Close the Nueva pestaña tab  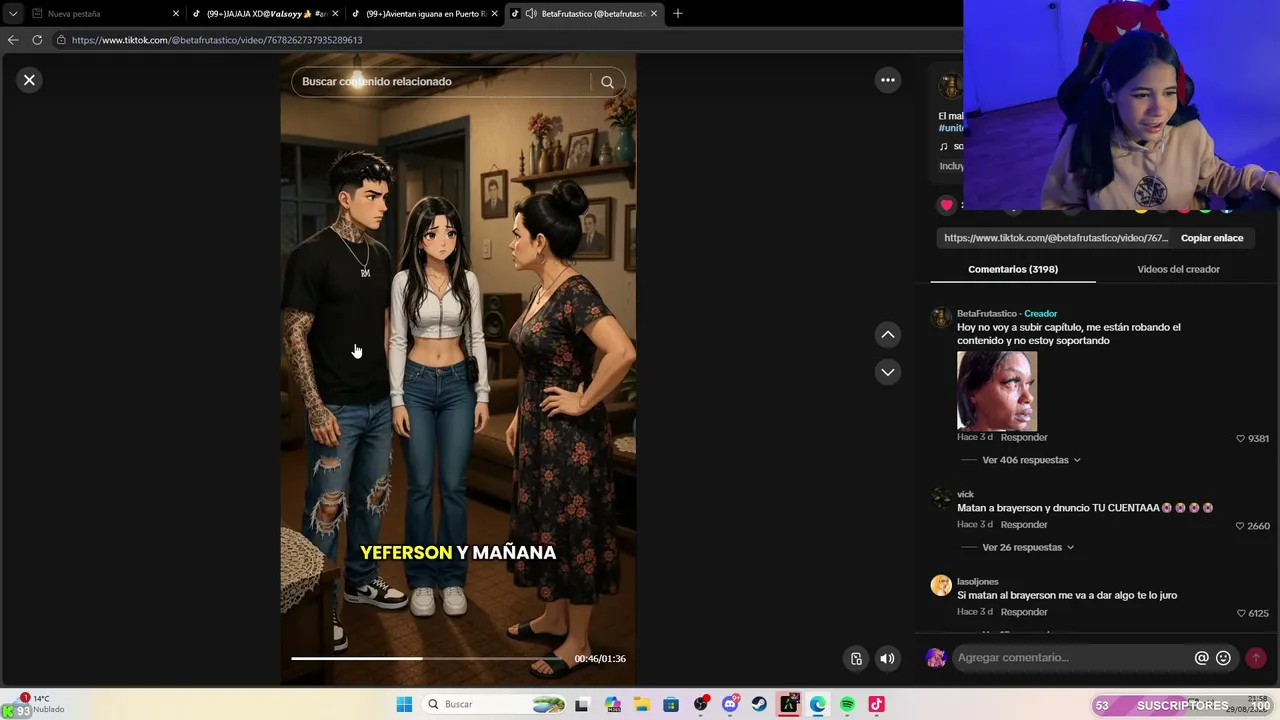point(176,14)
